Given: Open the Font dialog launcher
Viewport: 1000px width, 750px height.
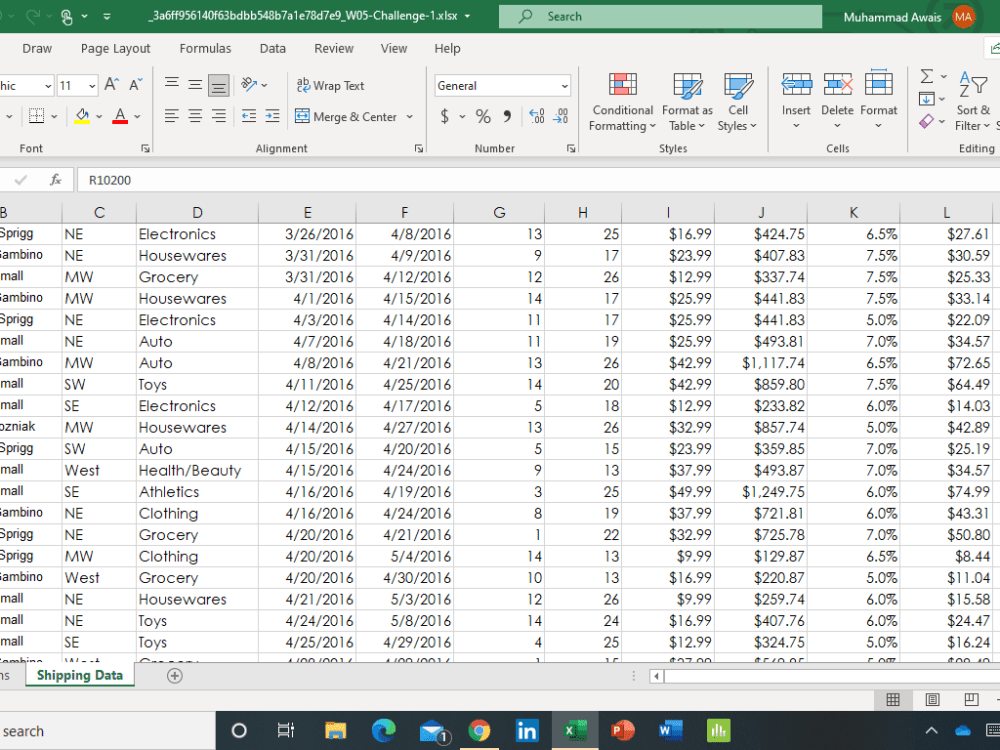Looking at the screenshot, I should (145, 149).
